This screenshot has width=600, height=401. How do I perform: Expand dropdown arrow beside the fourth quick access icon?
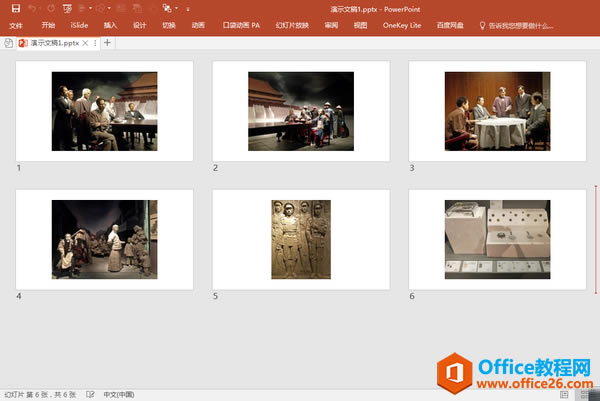click(x=91, y=8)
